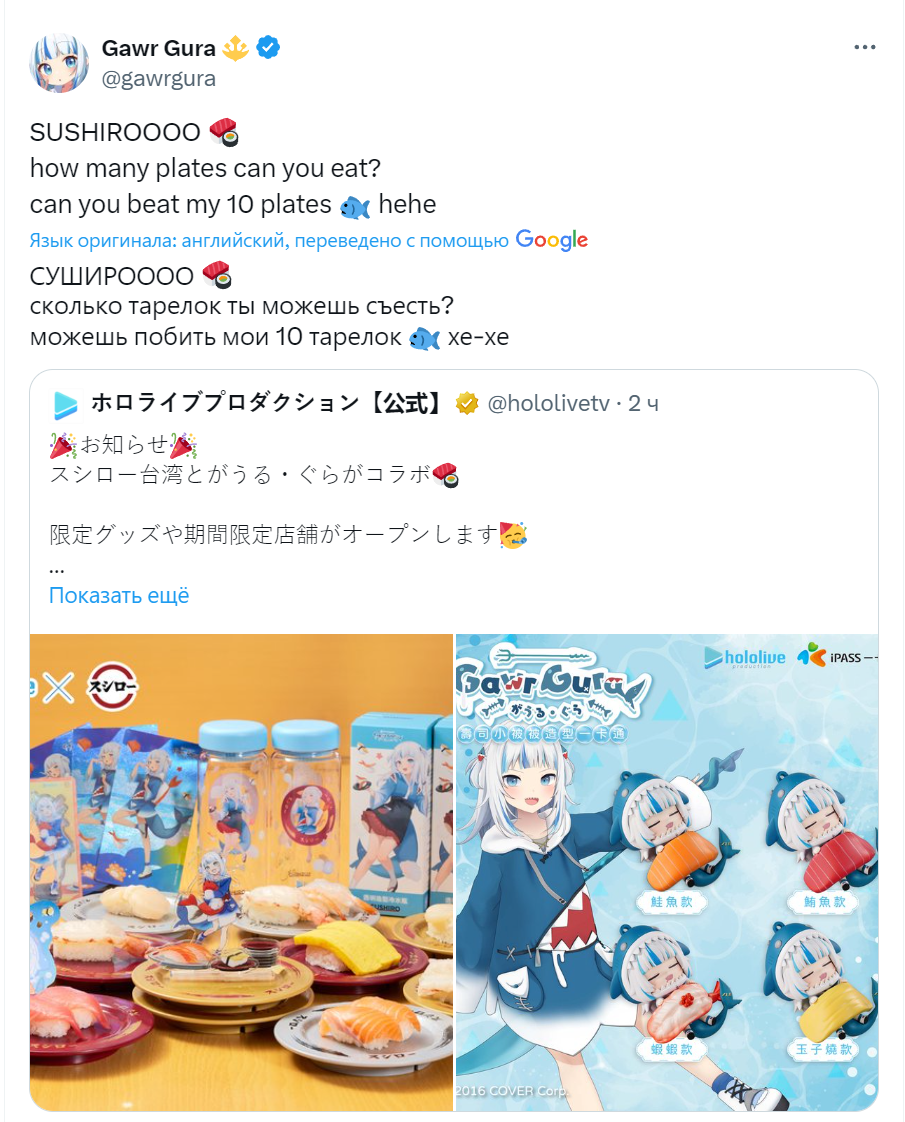The height and width of the screenshot is (1122, 905).
Task: Open the Gawr Gura display name link
Action: (x=159, y=48)
